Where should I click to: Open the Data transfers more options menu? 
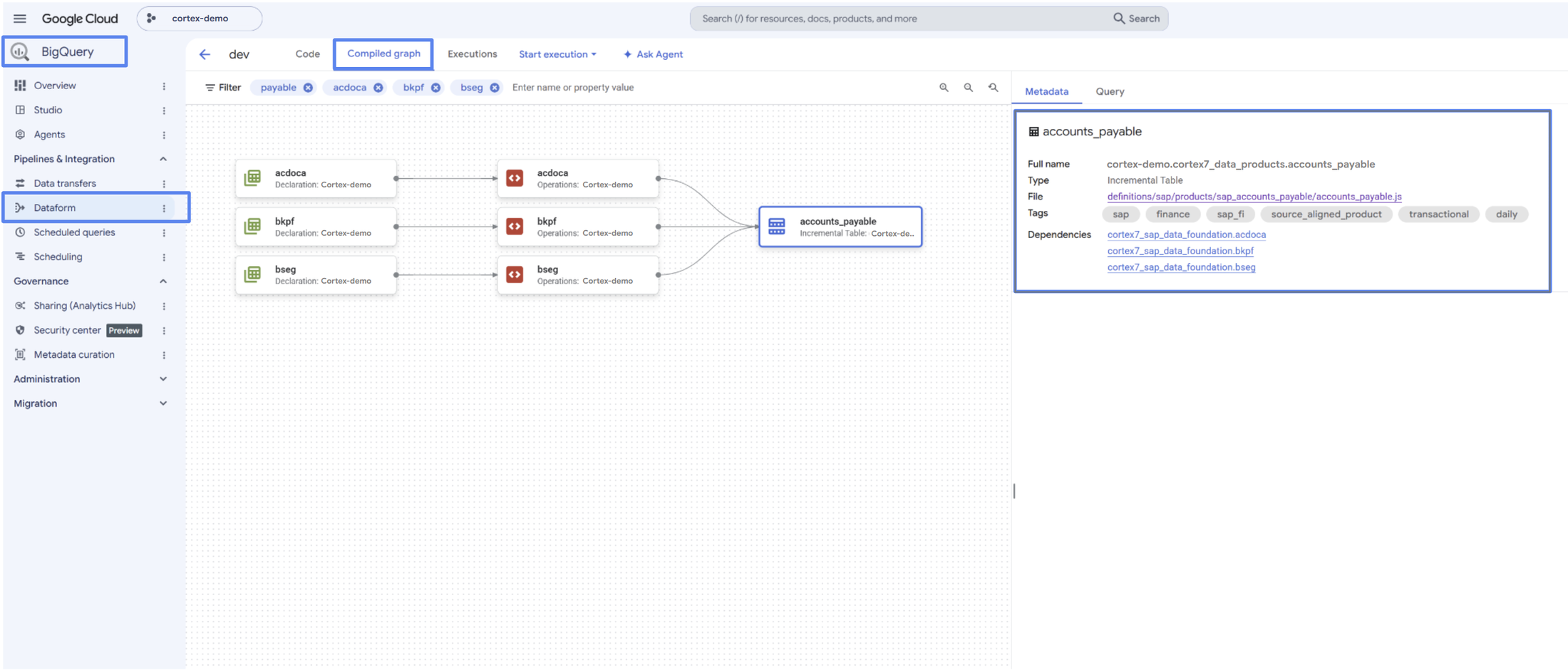pyautogui.click(x=164, y=184)
